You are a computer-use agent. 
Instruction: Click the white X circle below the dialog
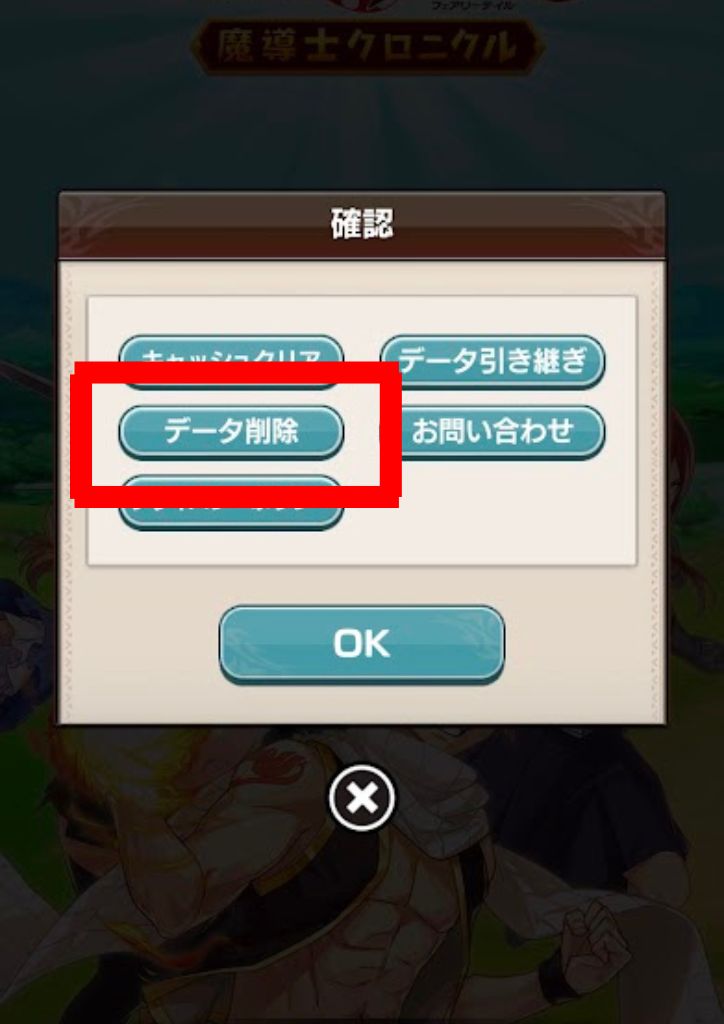pos(362,797)
